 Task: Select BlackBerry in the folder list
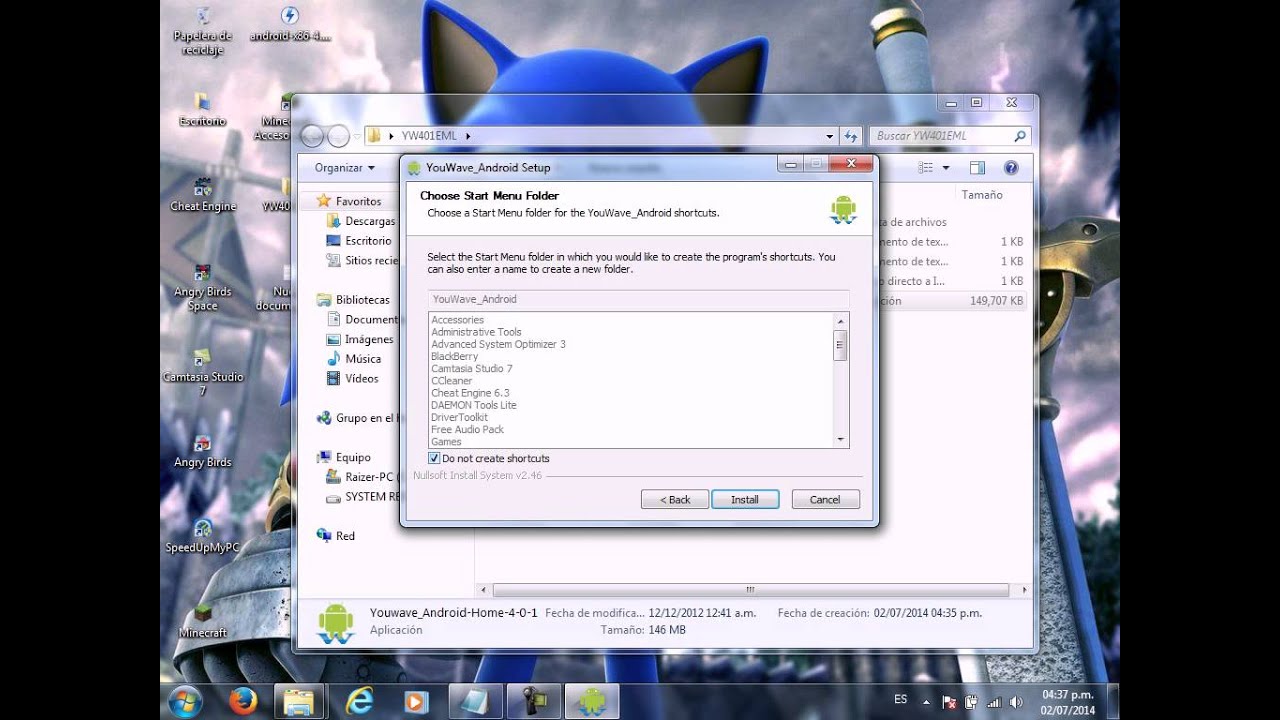pos(454,356)
